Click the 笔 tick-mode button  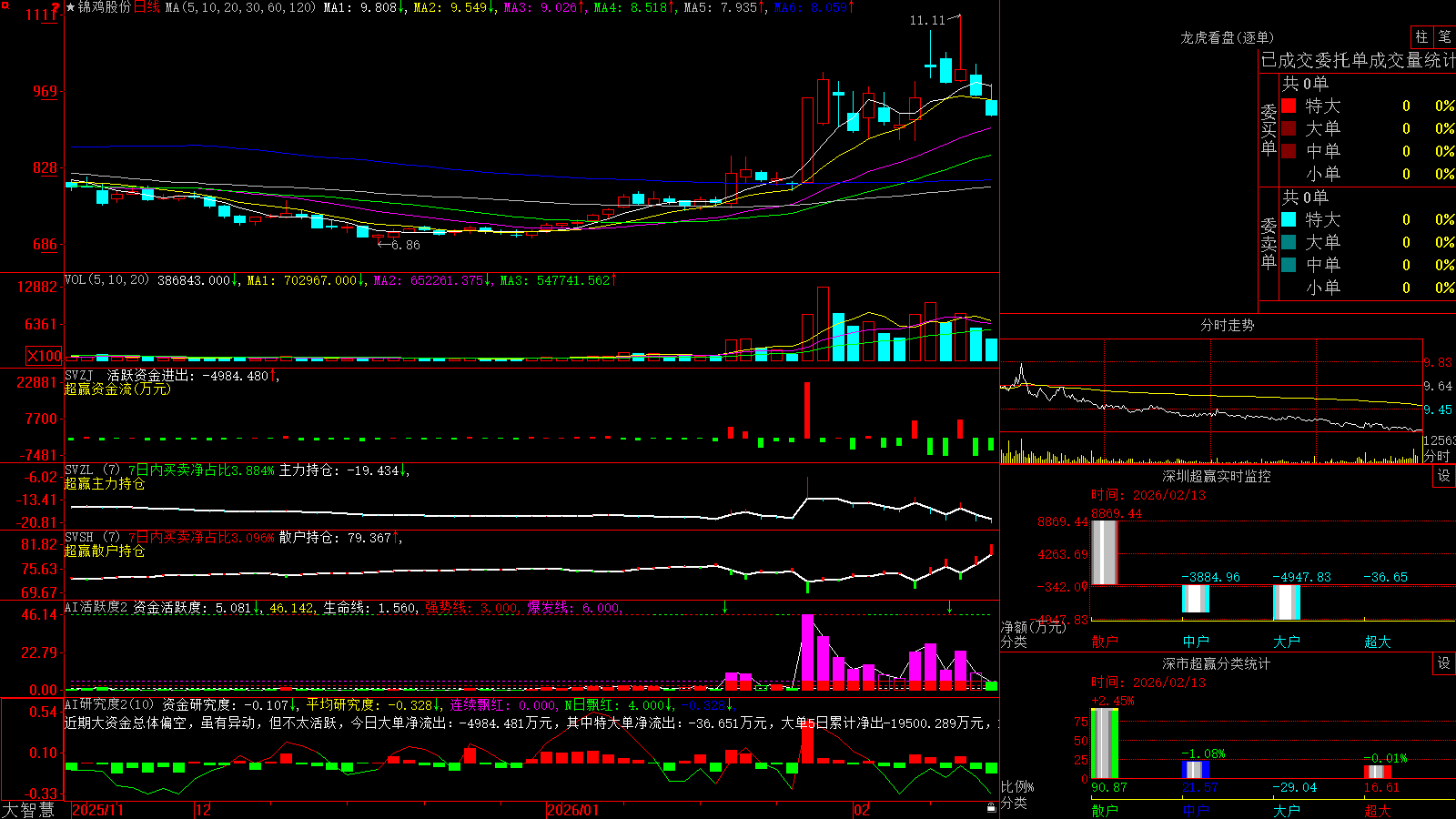coord(1444,36)
